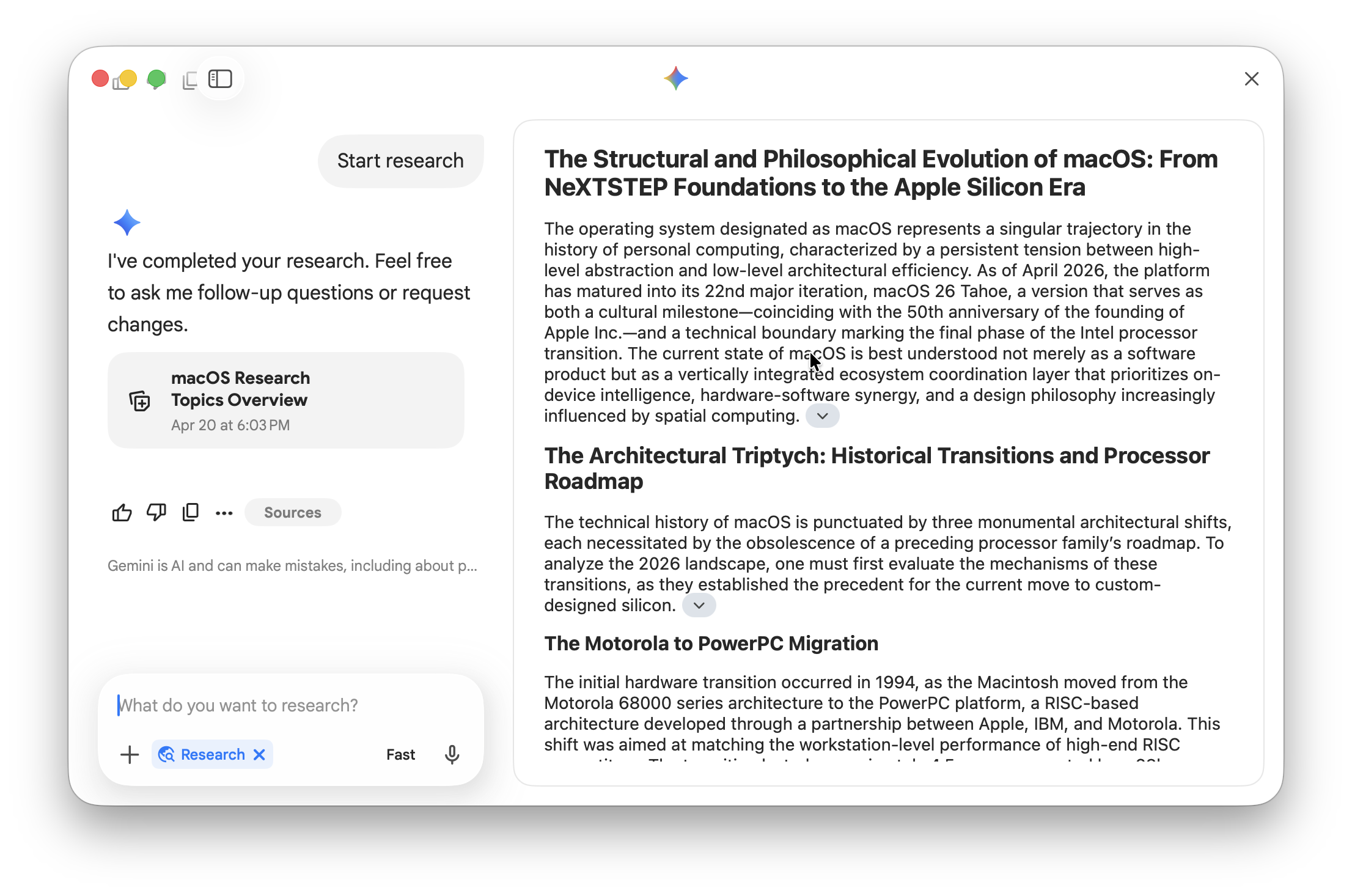Open macOS Research Topics Overview card

[x=285, y=400]
